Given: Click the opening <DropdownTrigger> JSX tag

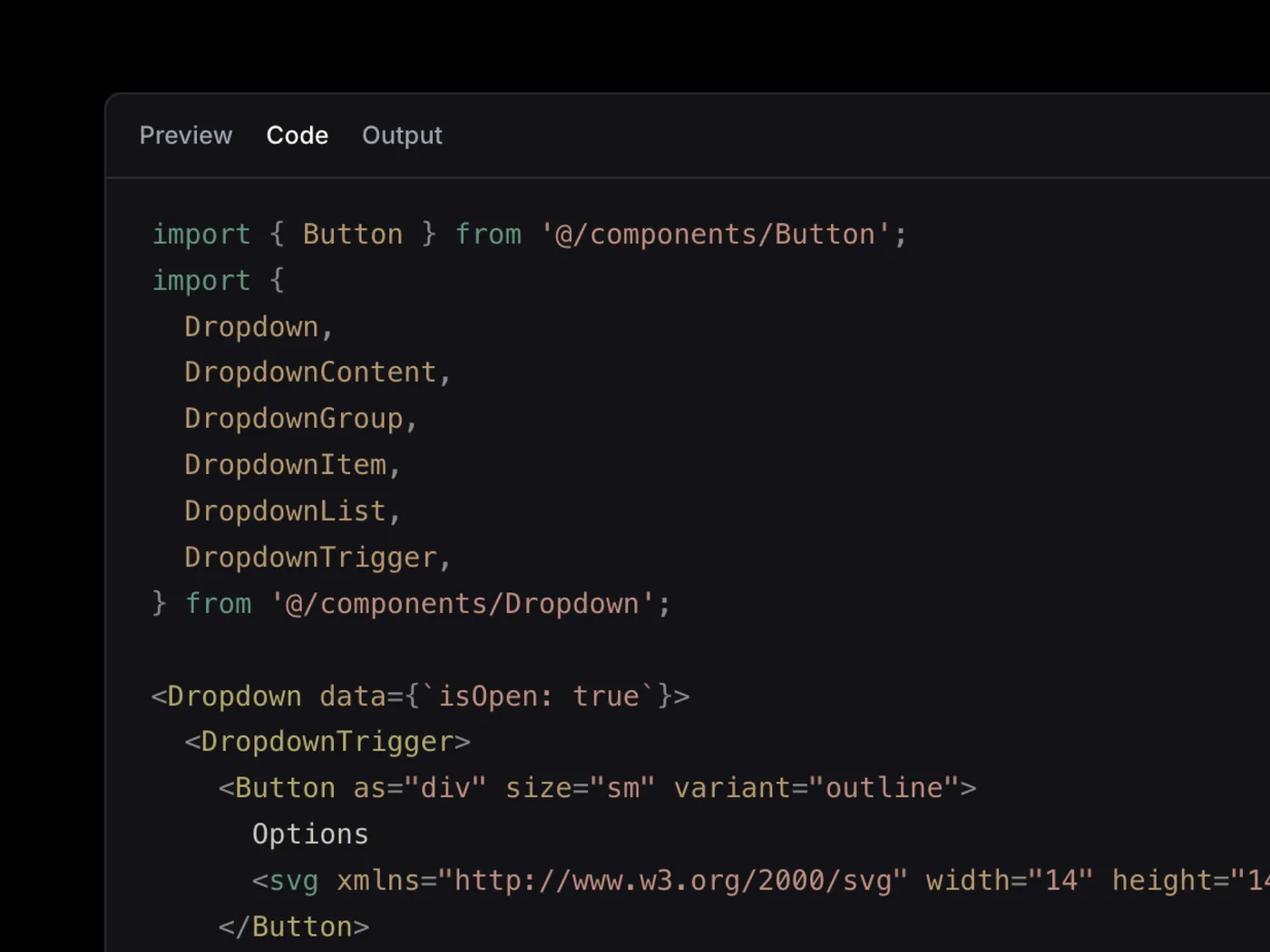Looking at the screenshot, I should (x=327, y=743).
